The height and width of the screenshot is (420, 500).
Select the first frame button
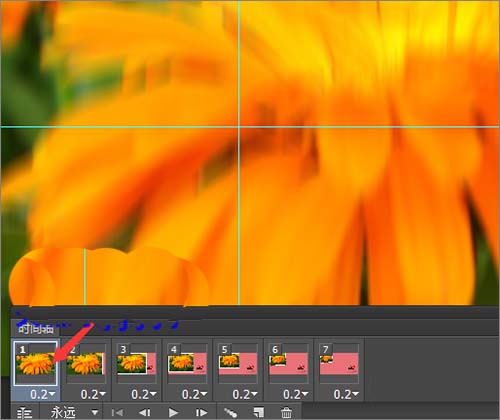pos(117,413)
